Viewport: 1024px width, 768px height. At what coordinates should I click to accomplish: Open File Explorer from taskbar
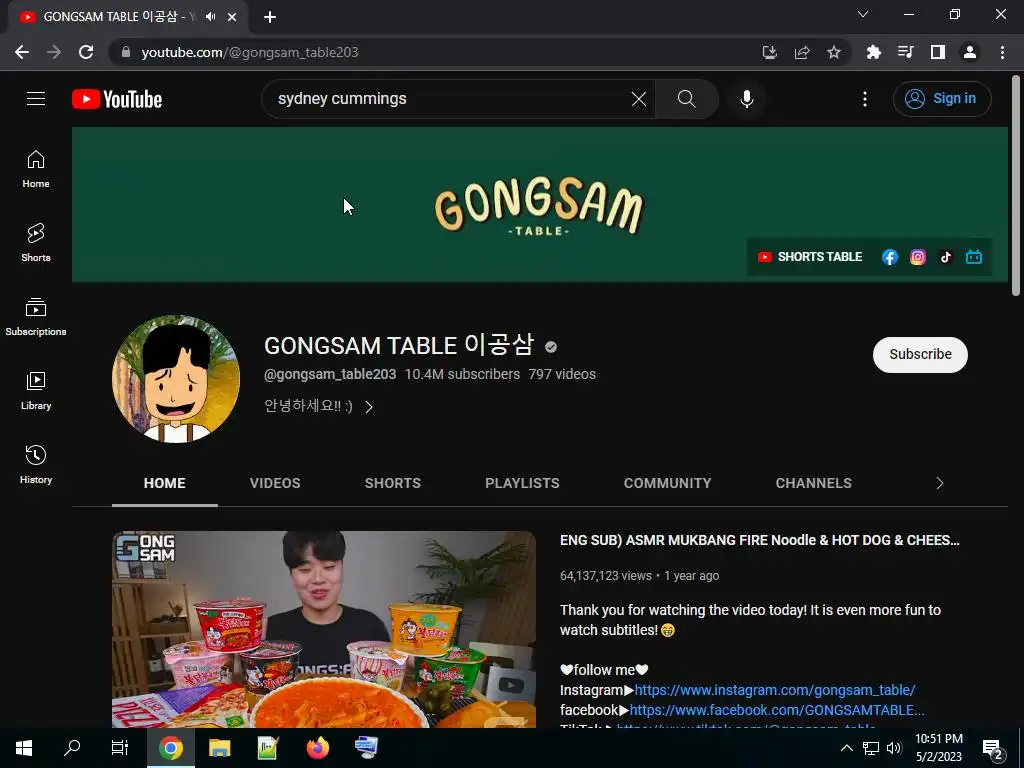tap(219, 748)
